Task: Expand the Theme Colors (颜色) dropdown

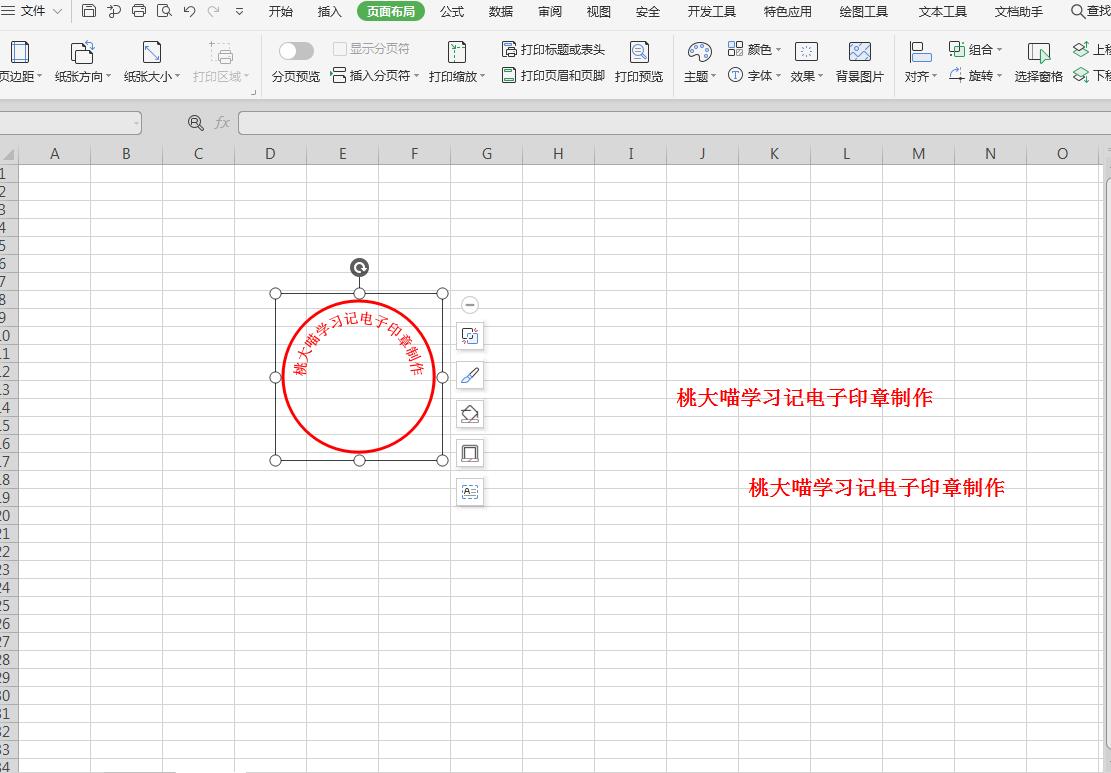Action: pyautogui.click(x=755, y=49)
